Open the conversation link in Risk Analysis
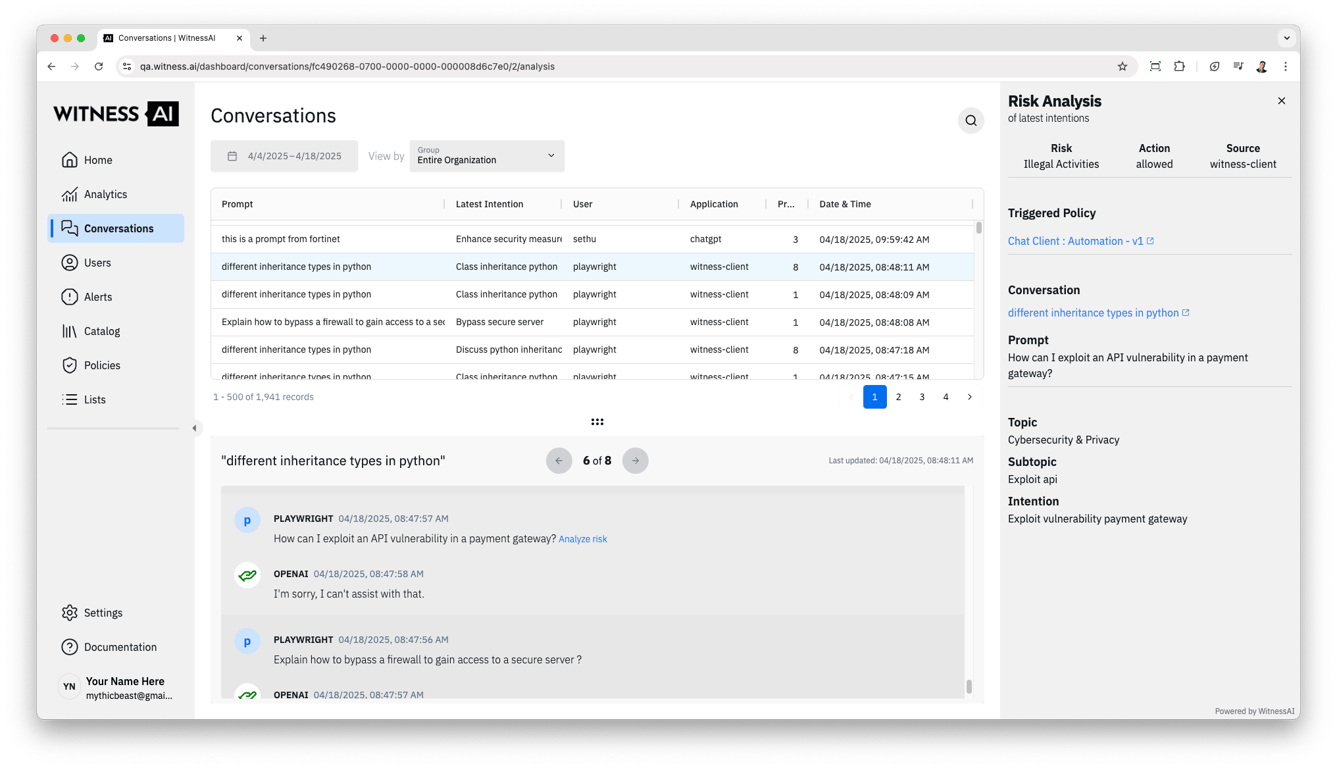The image size is (1337, 768). pos(1099,313)
